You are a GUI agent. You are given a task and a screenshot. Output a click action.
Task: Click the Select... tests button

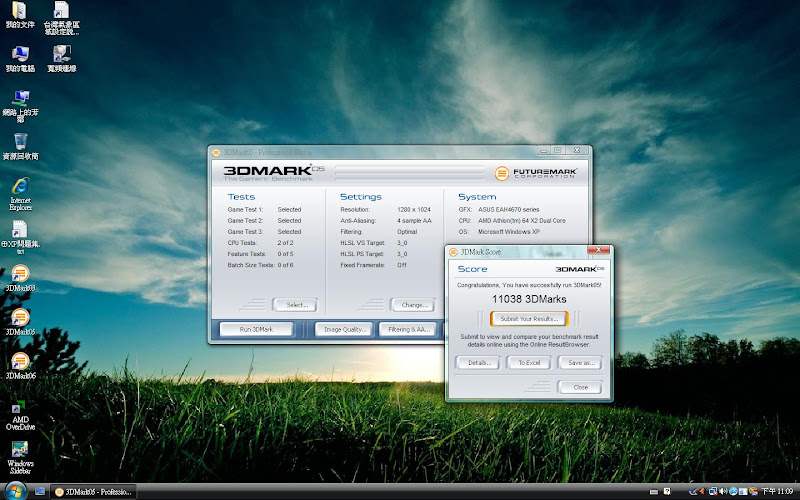pos(295,305)
